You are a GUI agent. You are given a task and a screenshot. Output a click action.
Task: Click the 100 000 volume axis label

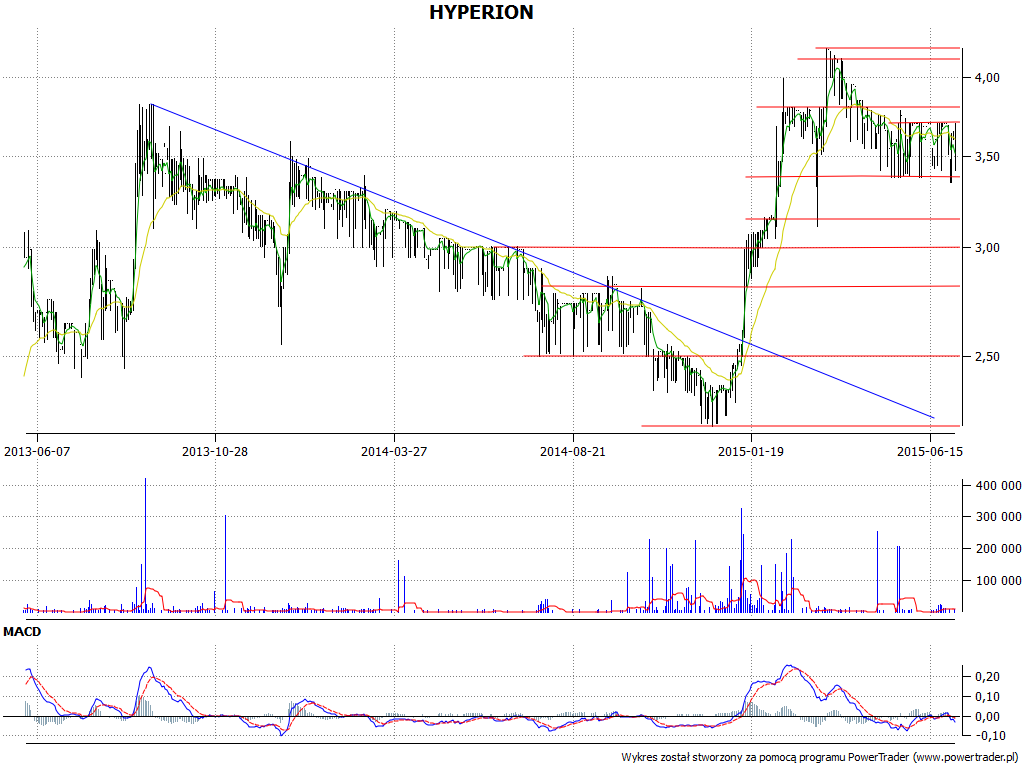998,581
